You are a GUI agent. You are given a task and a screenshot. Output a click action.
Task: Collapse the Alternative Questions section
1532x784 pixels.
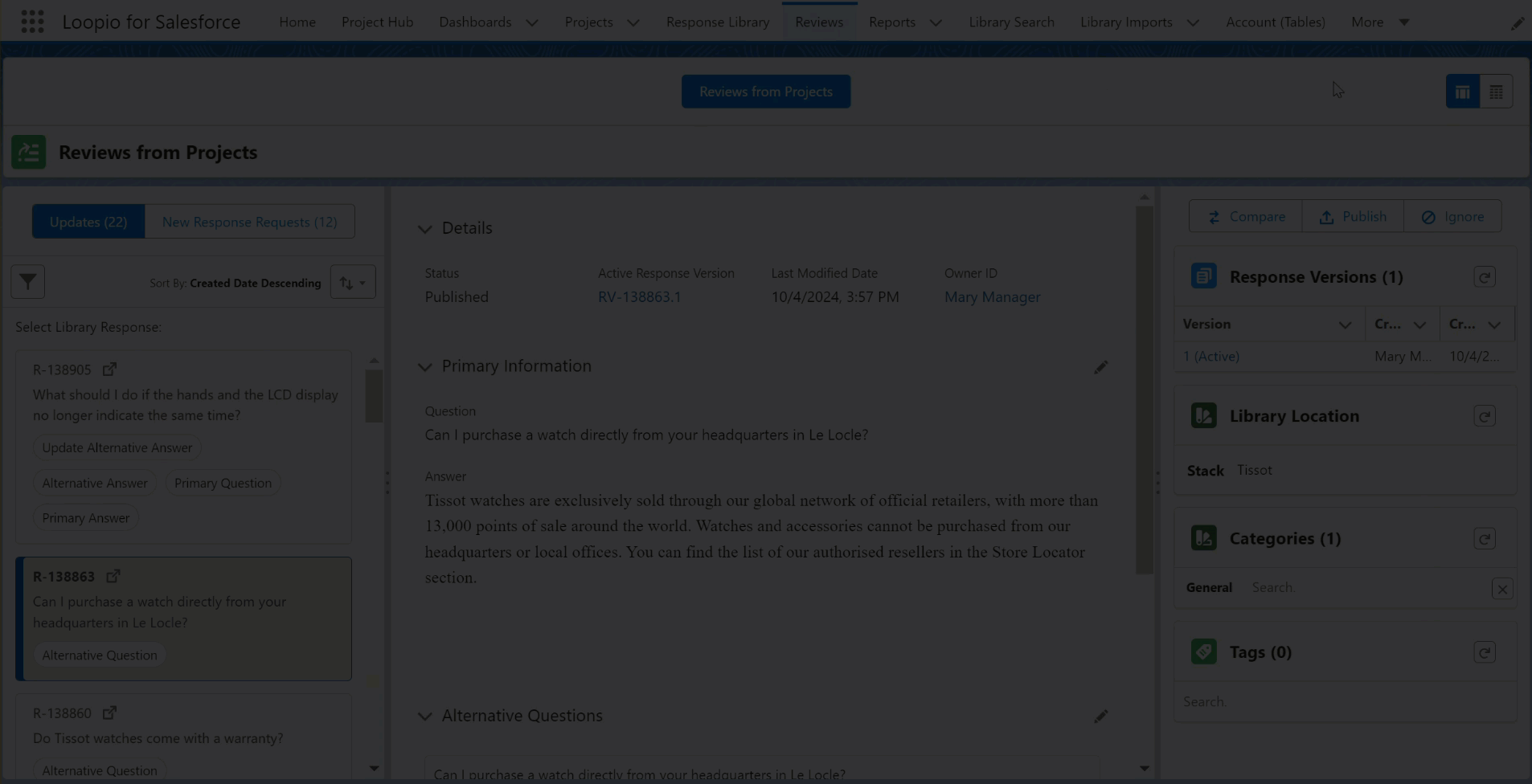click(x=424, y=717)
